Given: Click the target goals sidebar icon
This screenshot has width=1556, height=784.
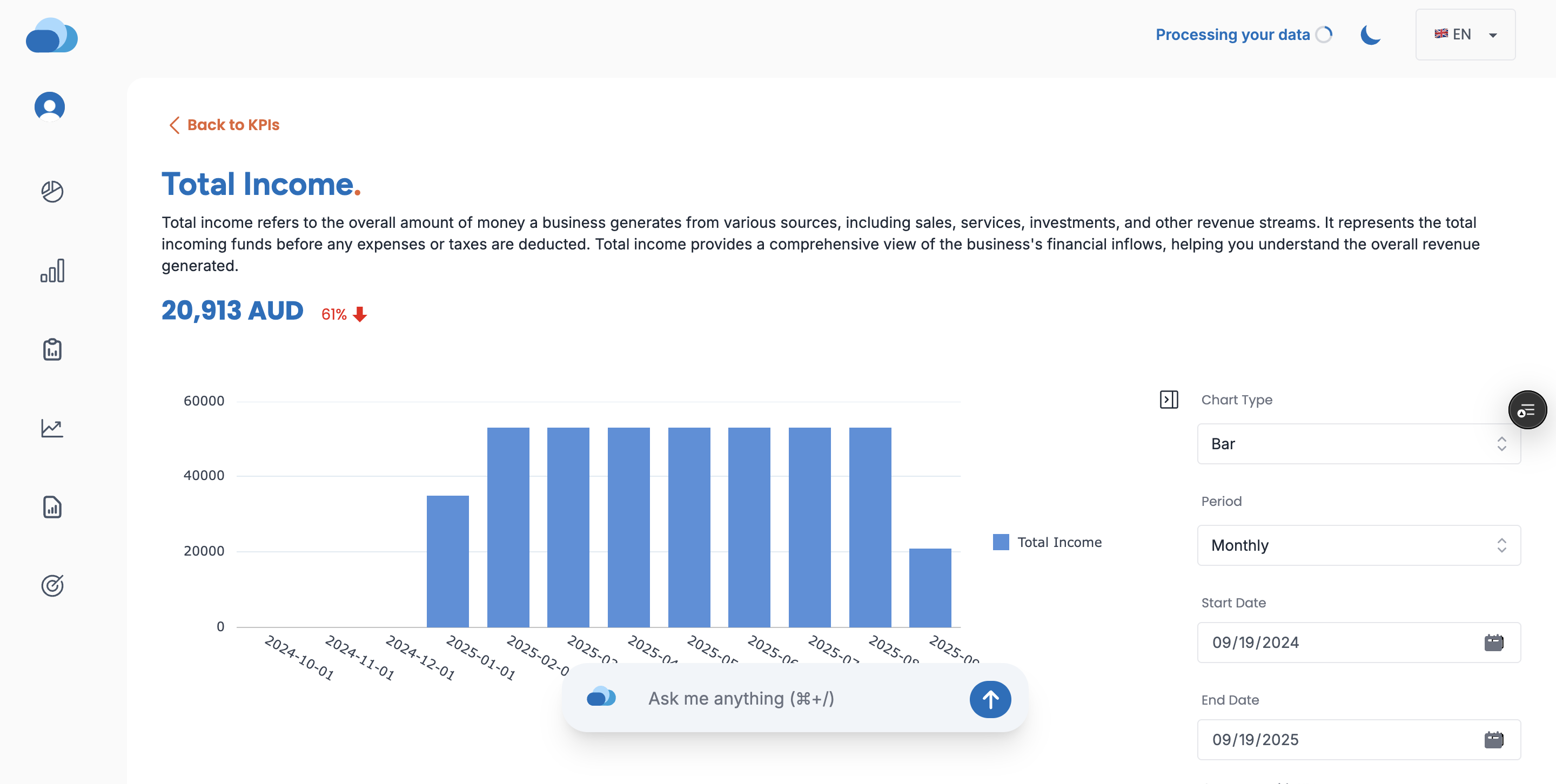Looking at the screenshot, I should click(x=52, y=585).
